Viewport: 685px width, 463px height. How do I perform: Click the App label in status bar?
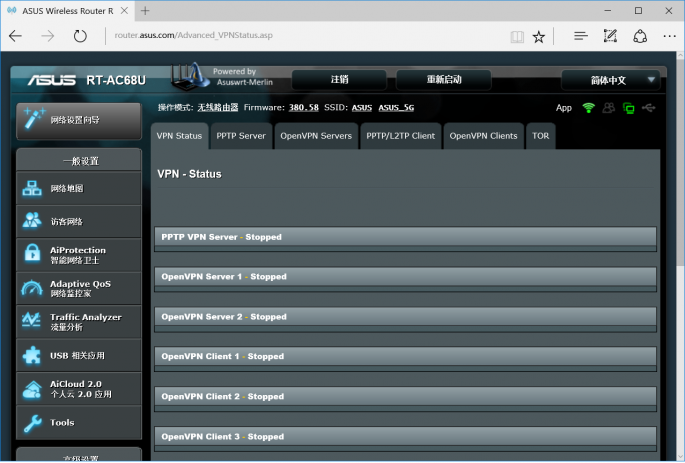click(x=564, y=108)
